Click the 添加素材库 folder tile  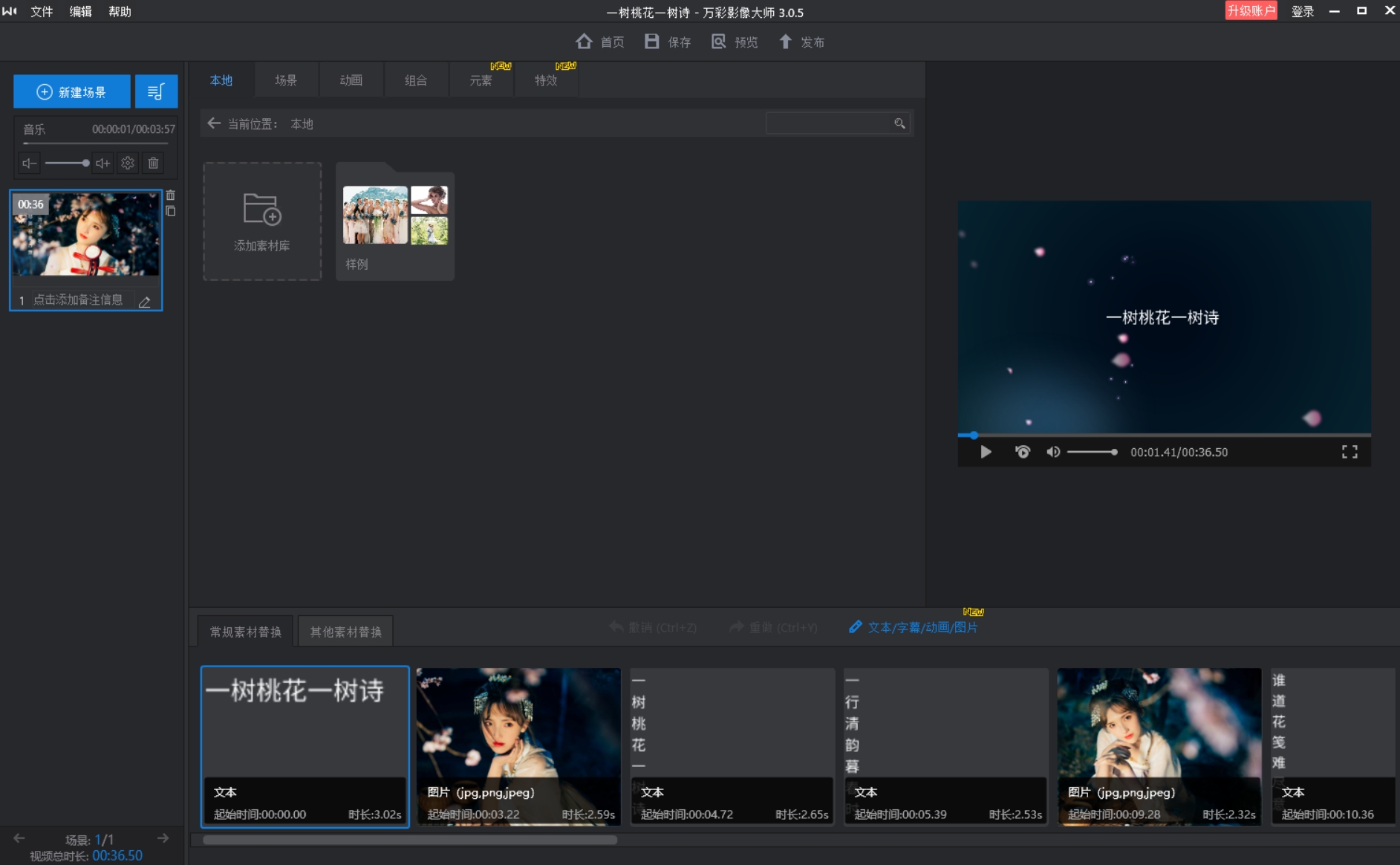click(262, 221)
